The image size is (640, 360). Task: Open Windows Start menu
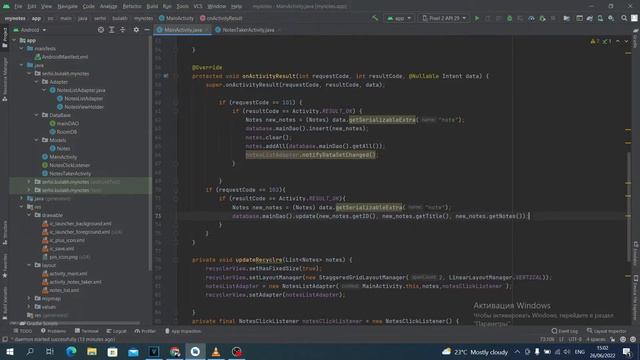pos(10,352)
